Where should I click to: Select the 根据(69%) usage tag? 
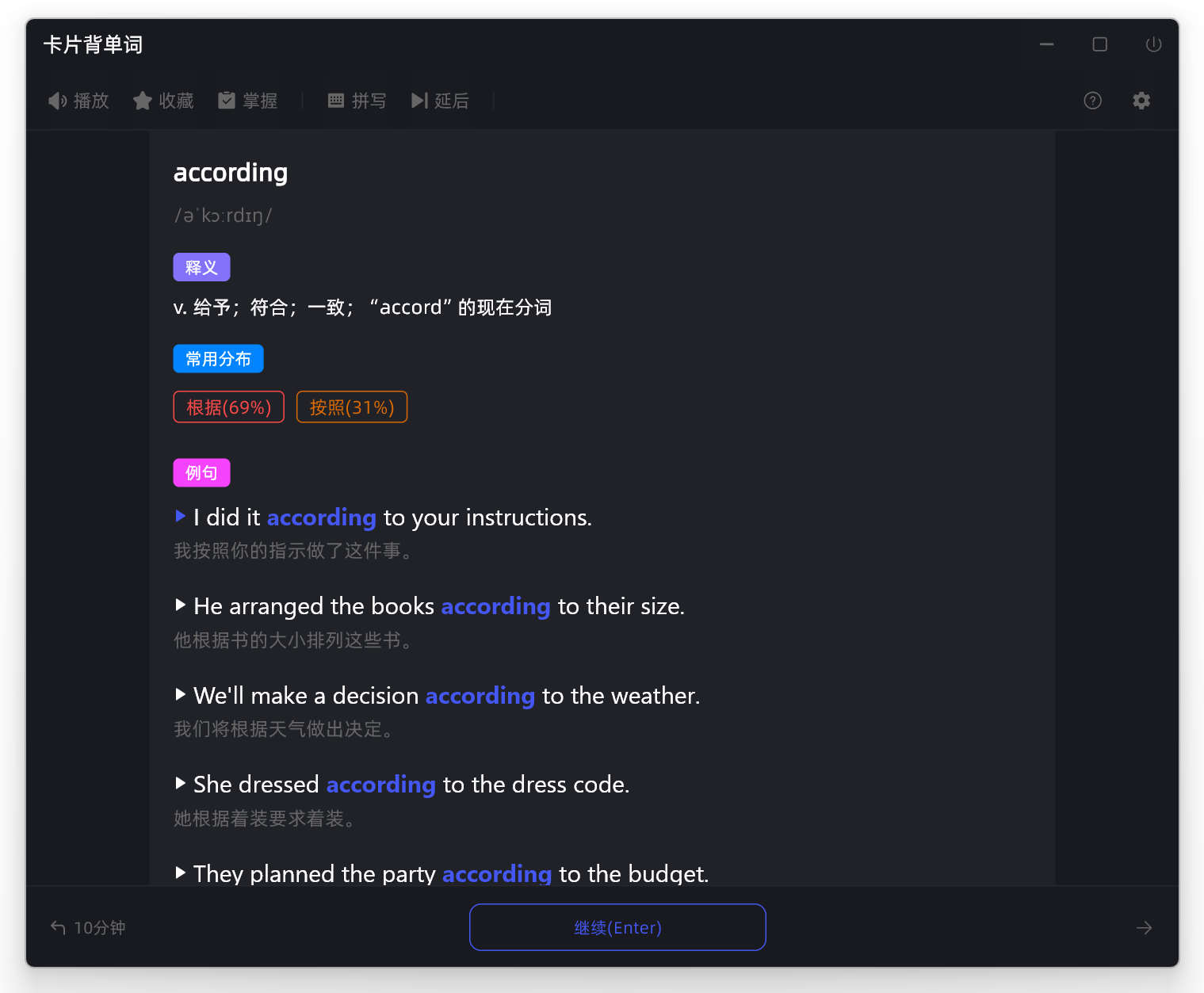point(228,407)
